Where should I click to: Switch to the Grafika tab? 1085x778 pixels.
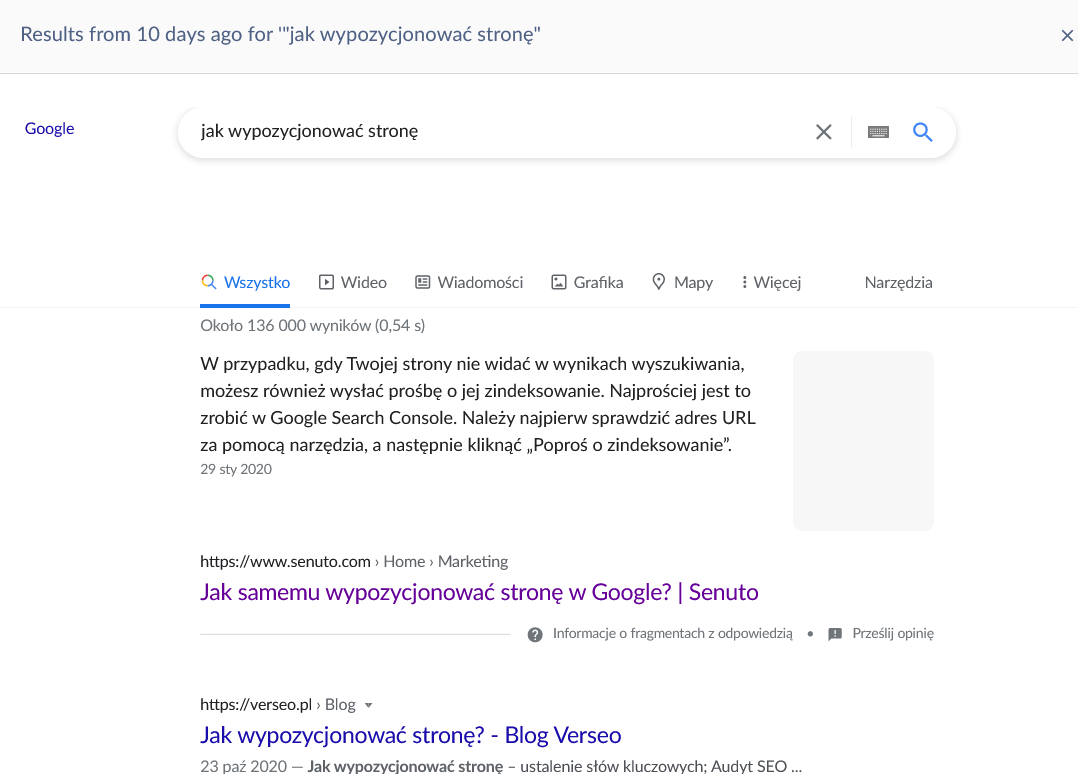point(587,282)
